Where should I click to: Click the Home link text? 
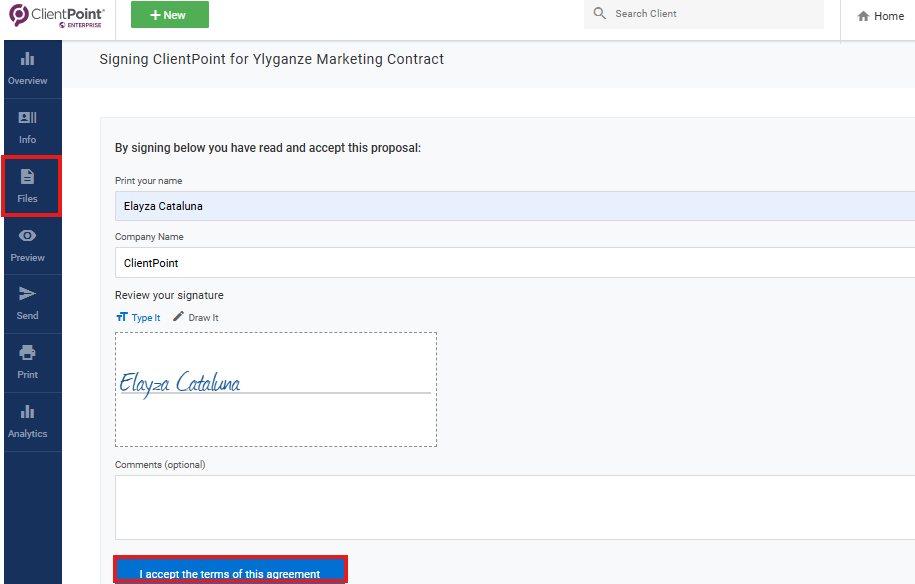coord(888,16)
